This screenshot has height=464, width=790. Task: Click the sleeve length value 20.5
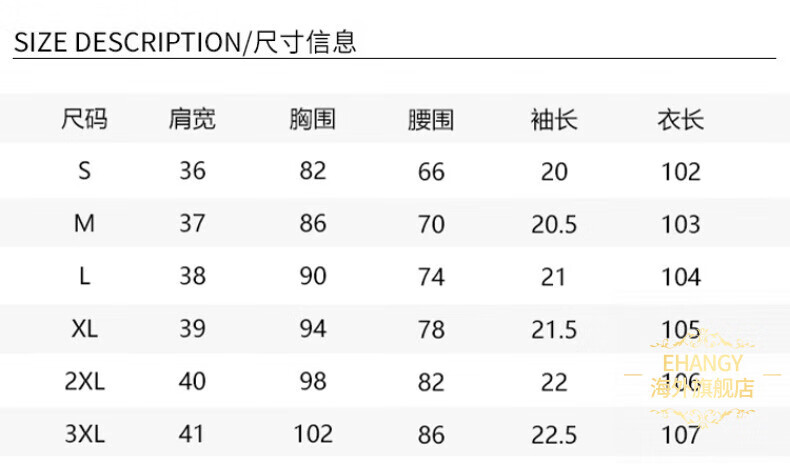(554, 224)
